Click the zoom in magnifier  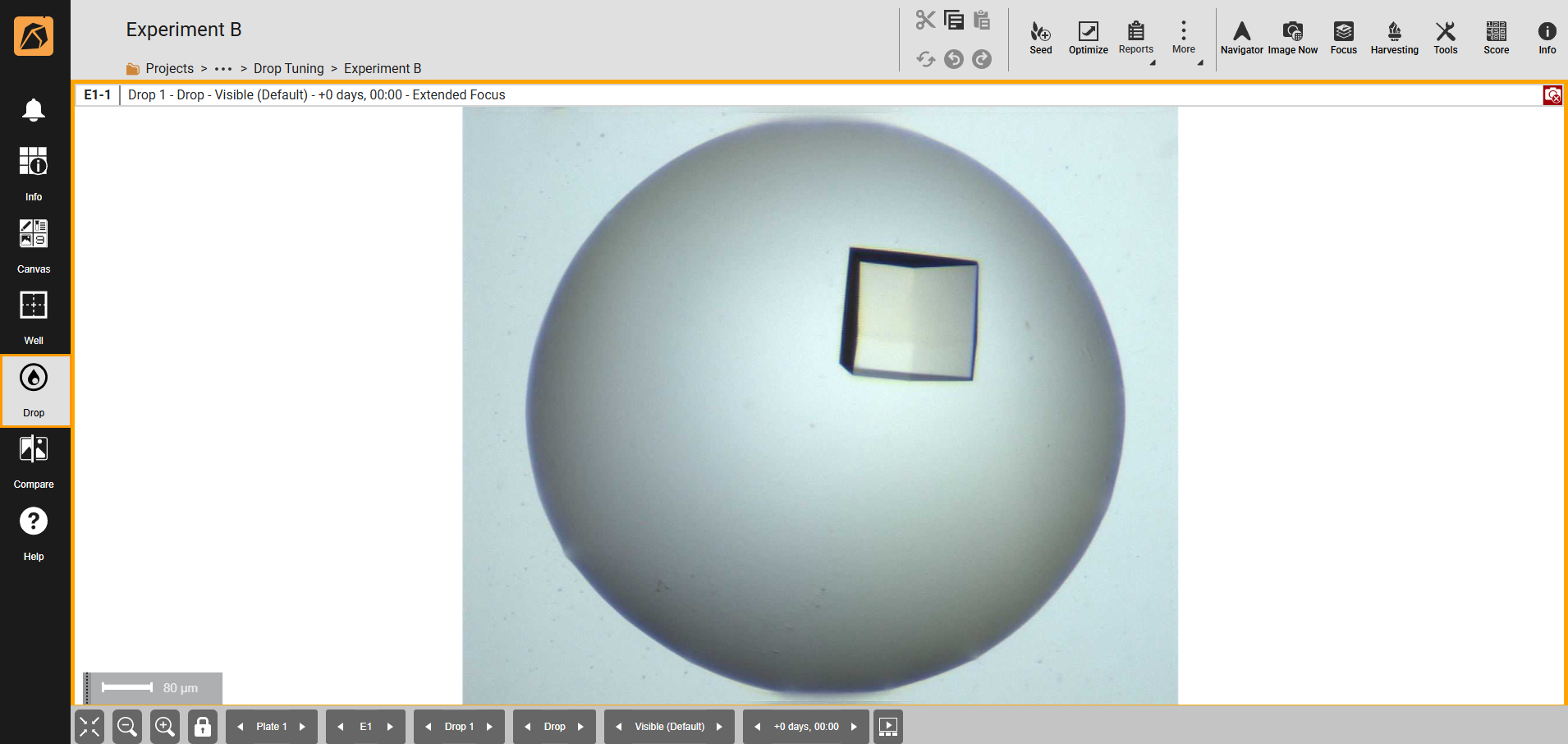point(165,727)
